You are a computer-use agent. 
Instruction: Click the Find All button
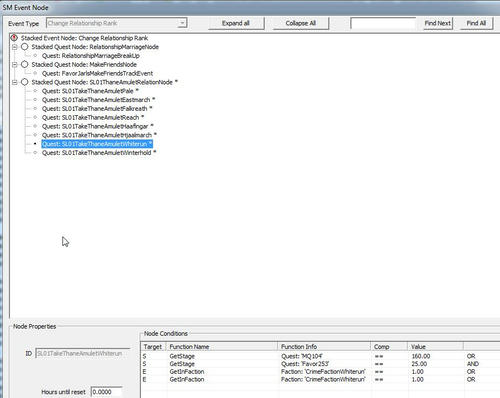(476, 23)
